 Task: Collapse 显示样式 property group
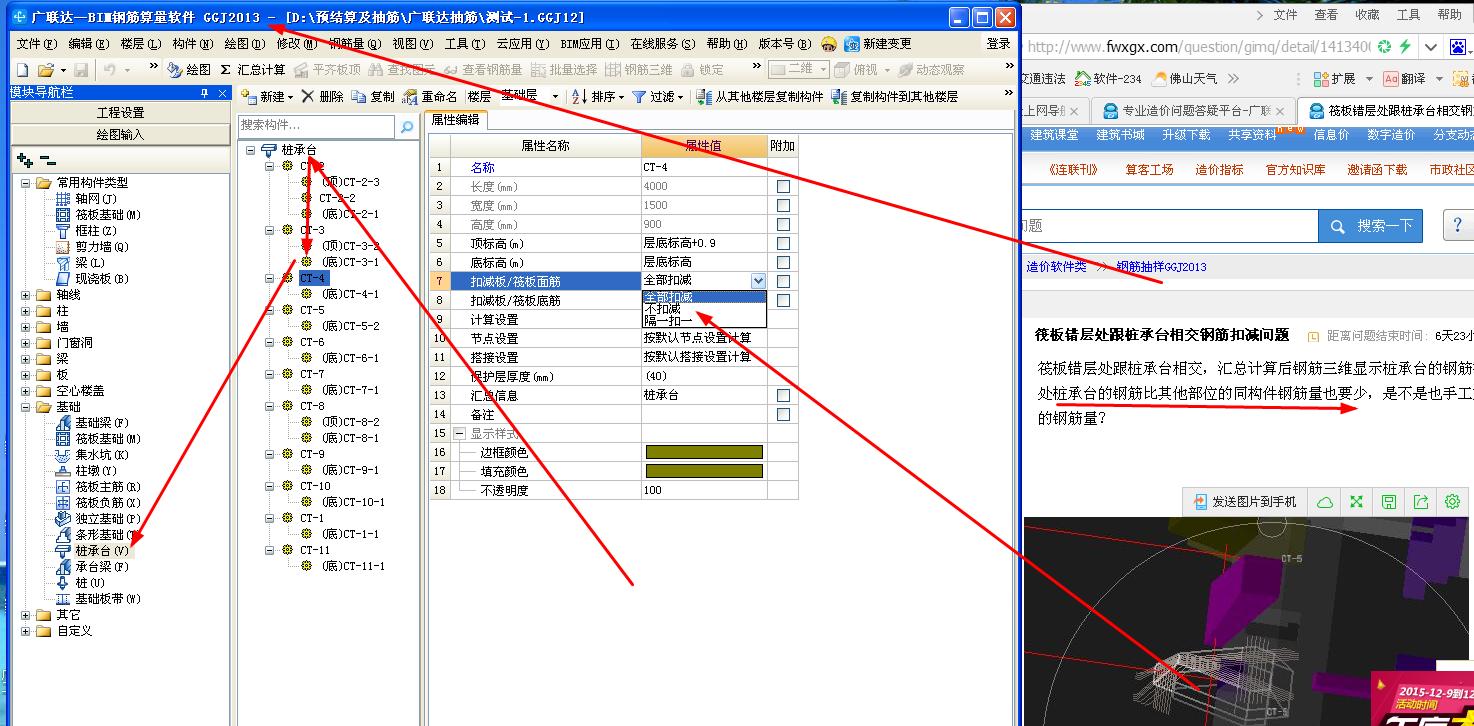459,434
